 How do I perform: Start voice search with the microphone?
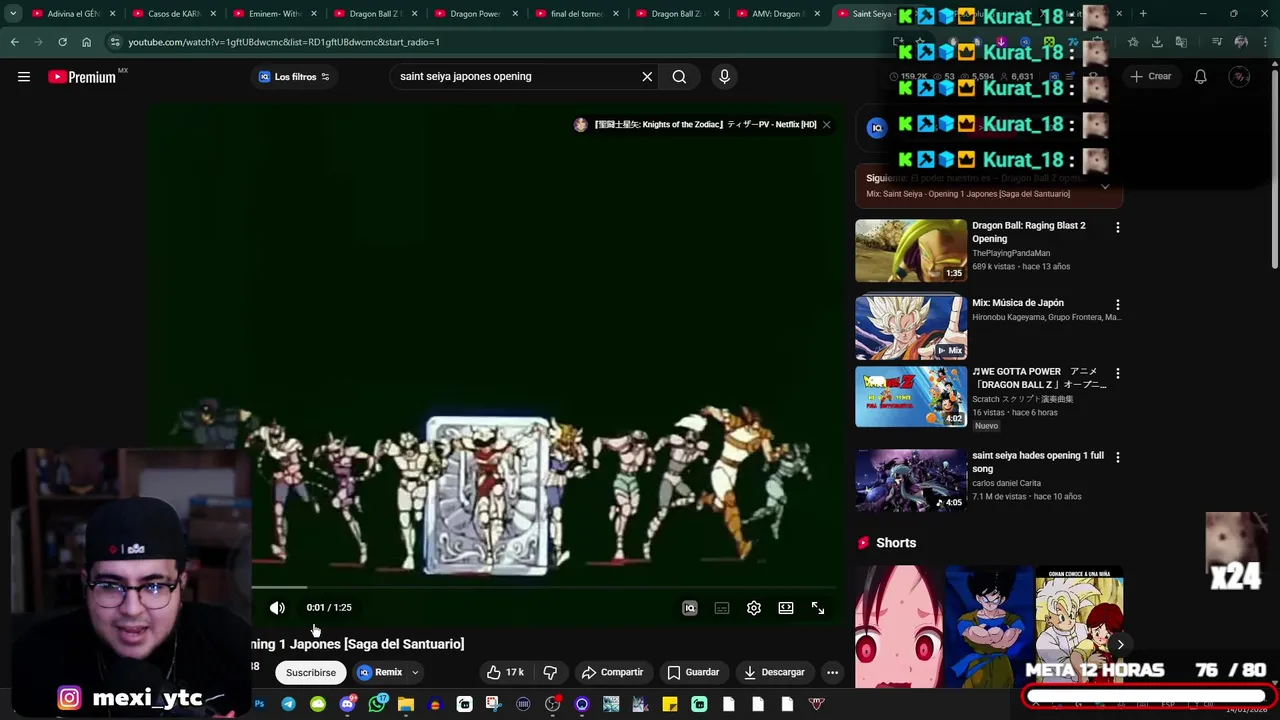coord(725,77)
